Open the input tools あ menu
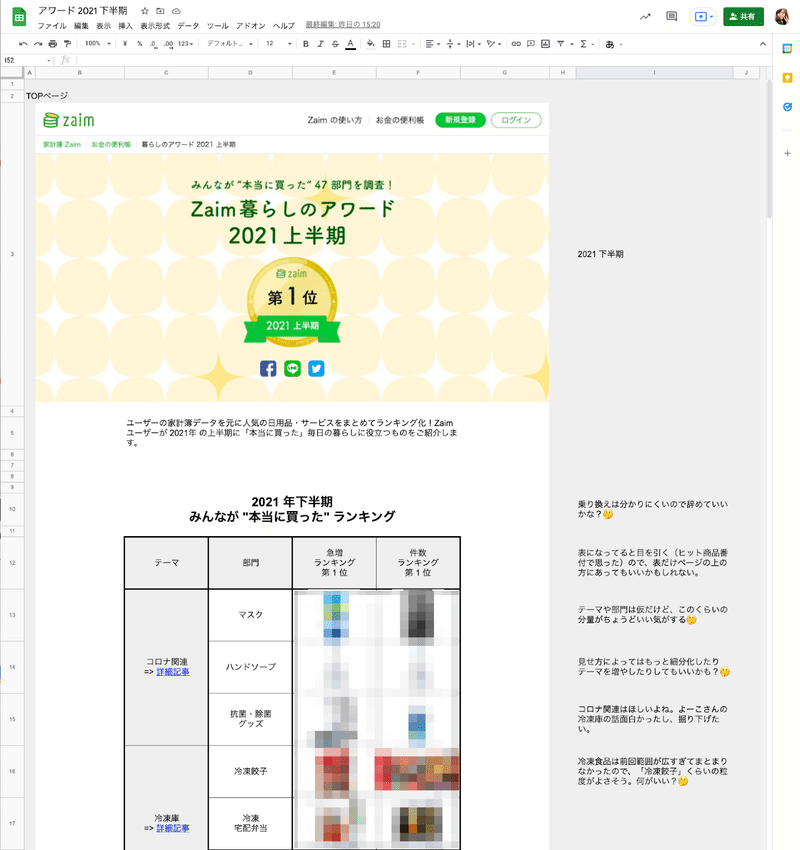This screenshot has width=800, height=850. tap(613, 44)
